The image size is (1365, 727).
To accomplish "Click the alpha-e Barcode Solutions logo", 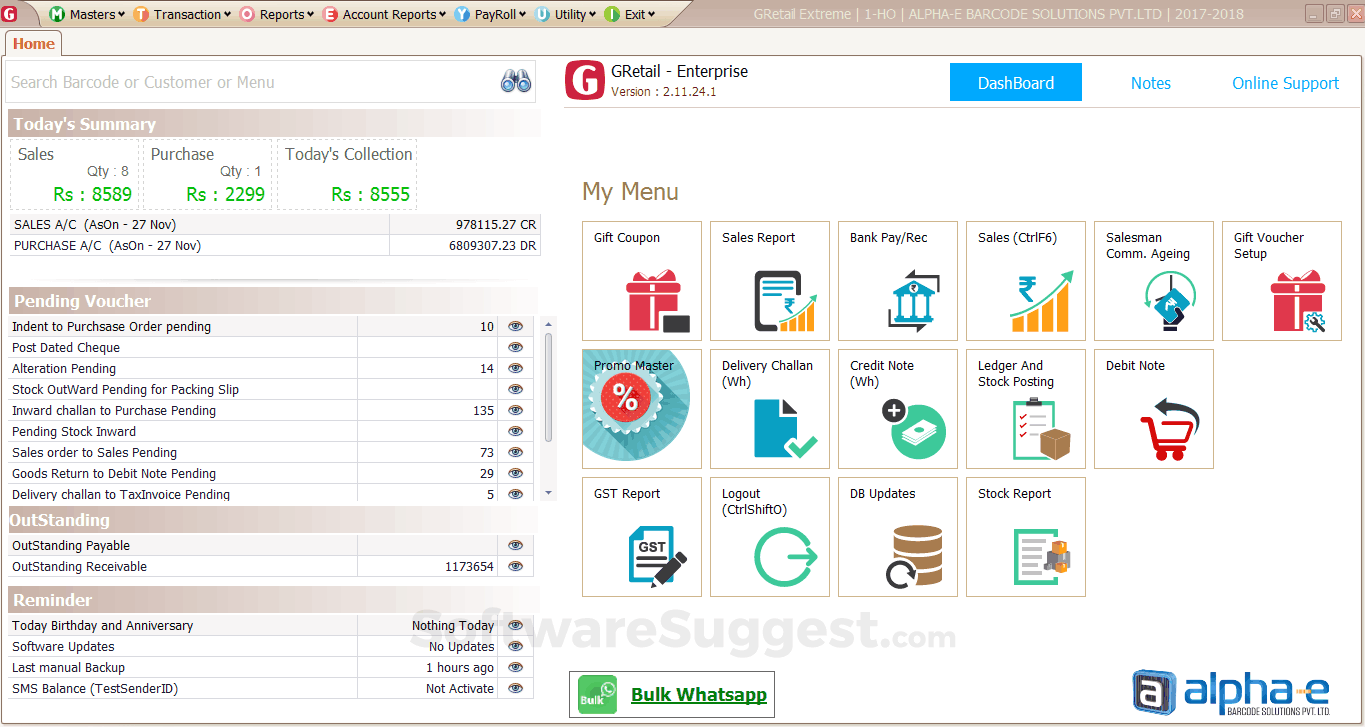I will [1232, 693].
